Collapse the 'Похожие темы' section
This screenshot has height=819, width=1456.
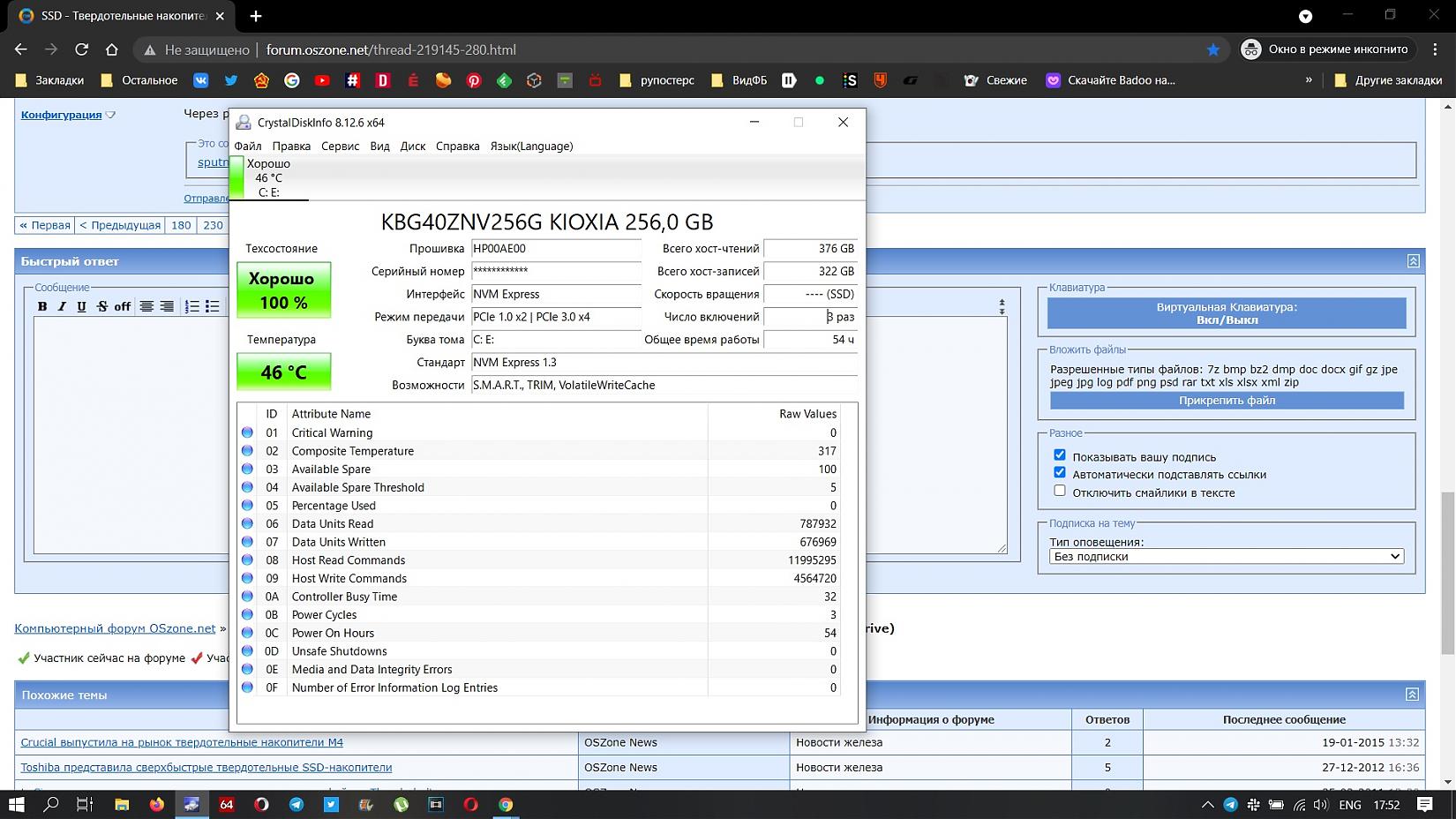[1413, 695]
